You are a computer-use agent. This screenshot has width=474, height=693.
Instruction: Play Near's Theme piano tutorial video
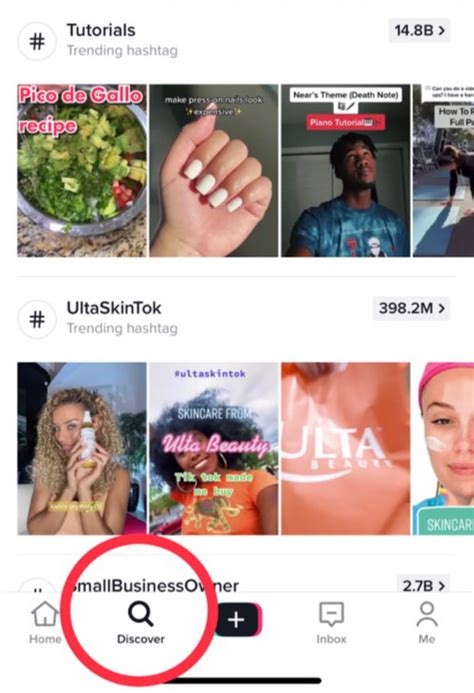[345, 170]
